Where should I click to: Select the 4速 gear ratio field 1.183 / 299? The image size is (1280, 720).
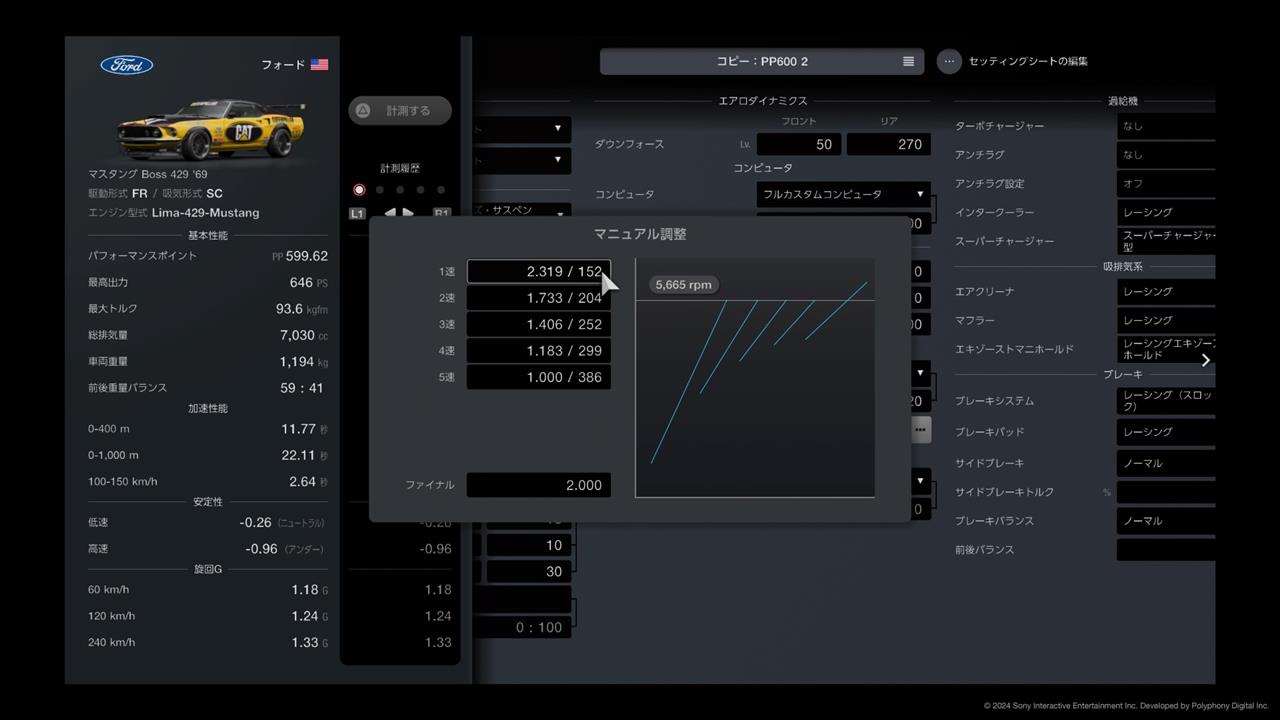pos(539,351)
